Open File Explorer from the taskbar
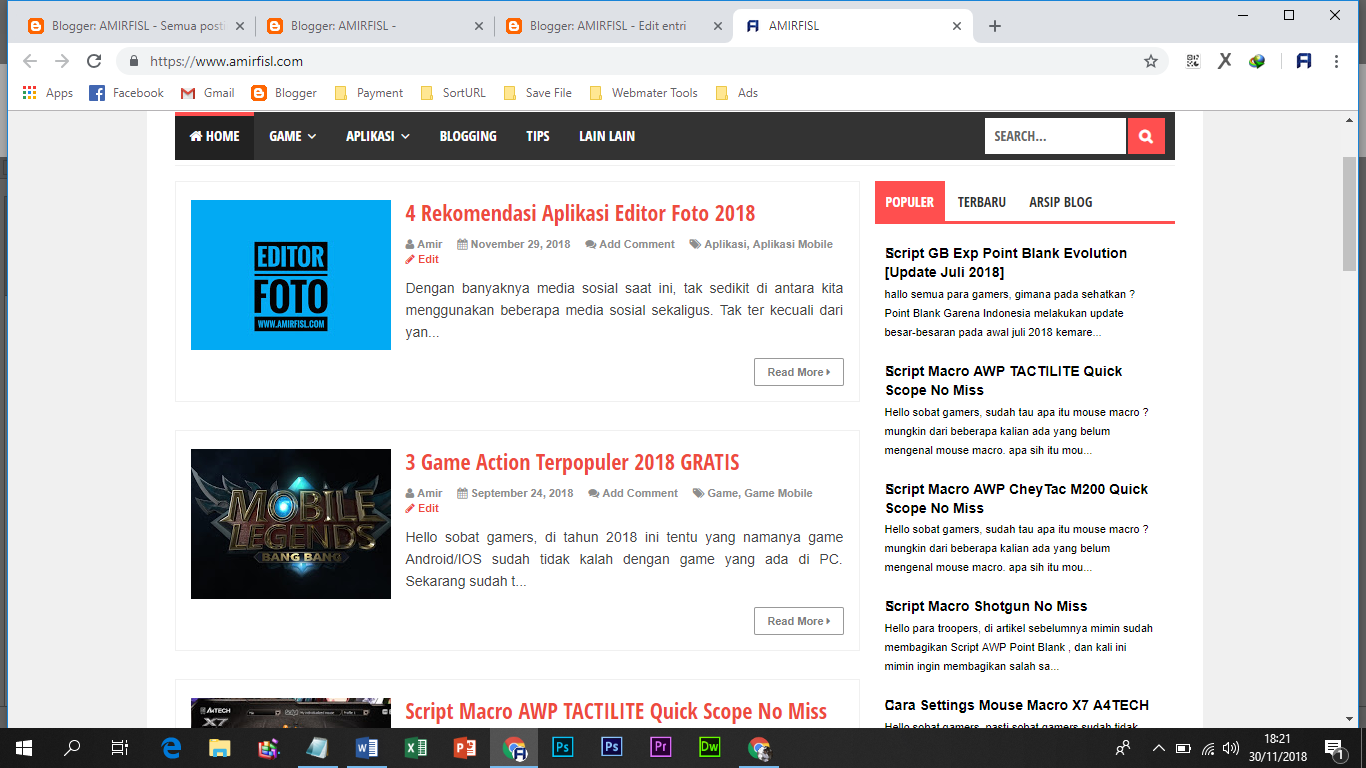Image resolution: width=1366 pixels, height=768 pixels. click(x=220, y=747)
